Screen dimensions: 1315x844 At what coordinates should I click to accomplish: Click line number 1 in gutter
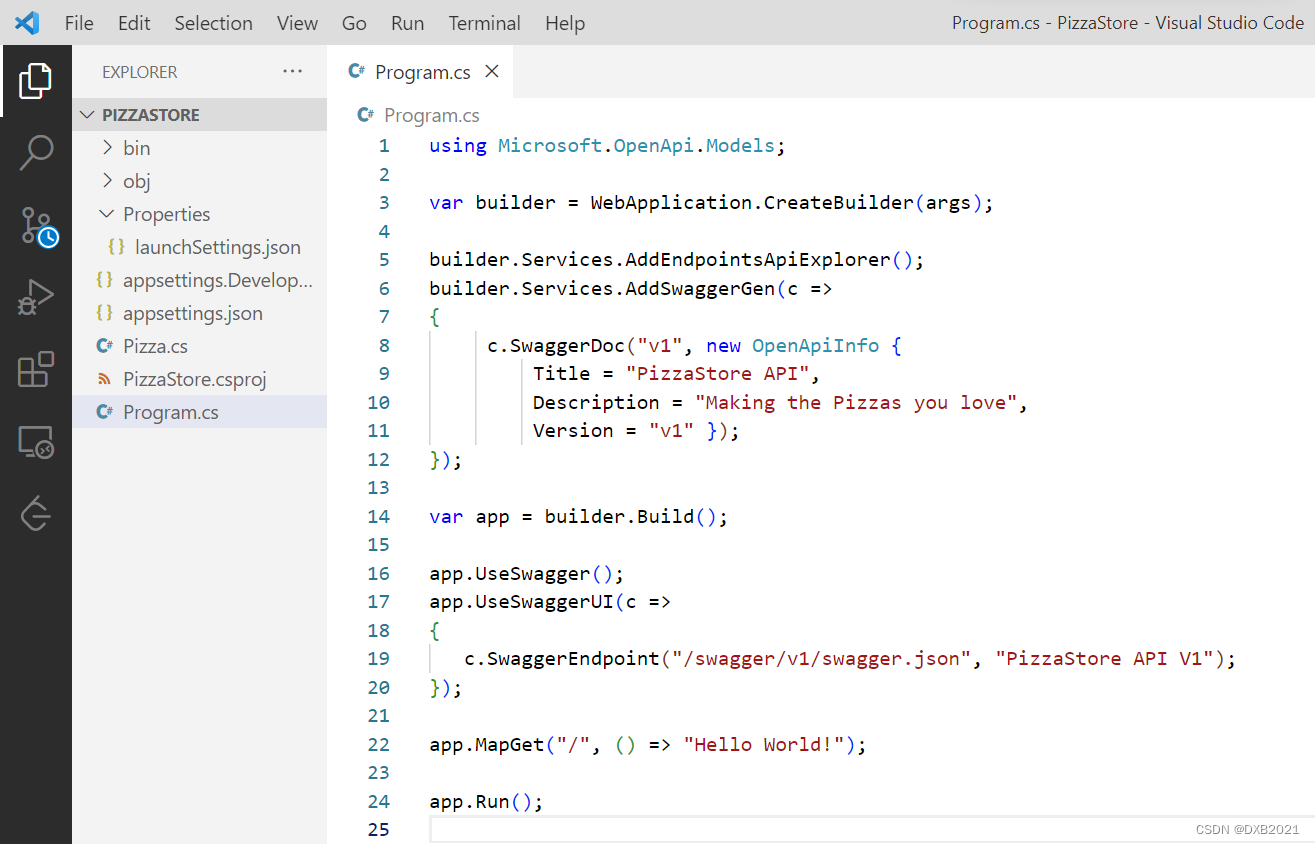tap(384, 146)
